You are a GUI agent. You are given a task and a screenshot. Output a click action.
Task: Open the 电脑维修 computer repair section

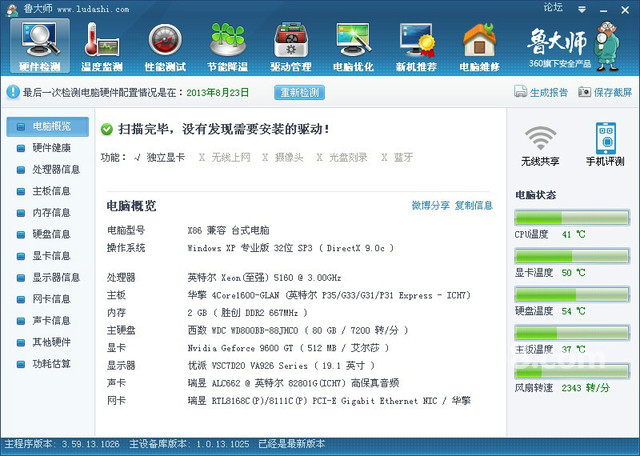pyautogui.click(x=479, y=46)
